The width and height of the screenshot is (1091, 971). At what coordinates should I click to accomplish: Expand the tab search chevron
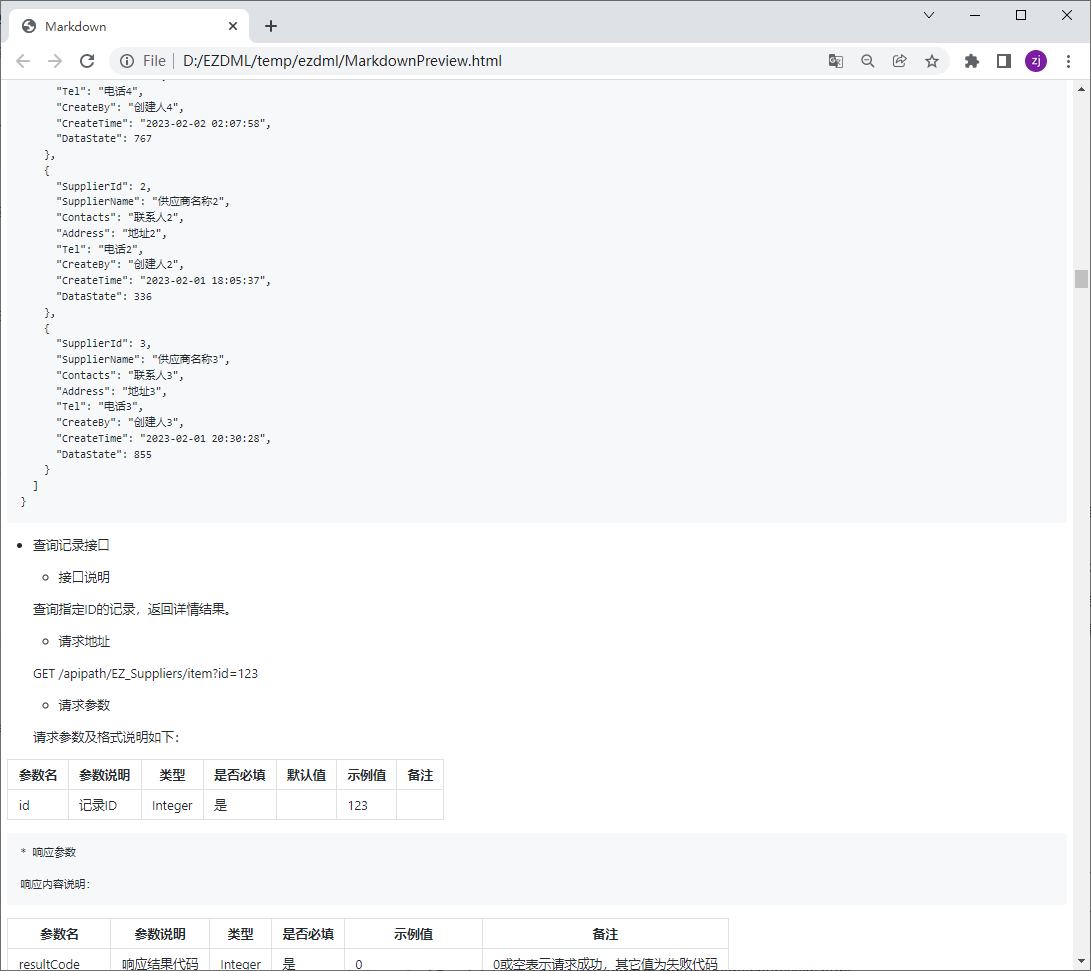[x=929, y=15]
